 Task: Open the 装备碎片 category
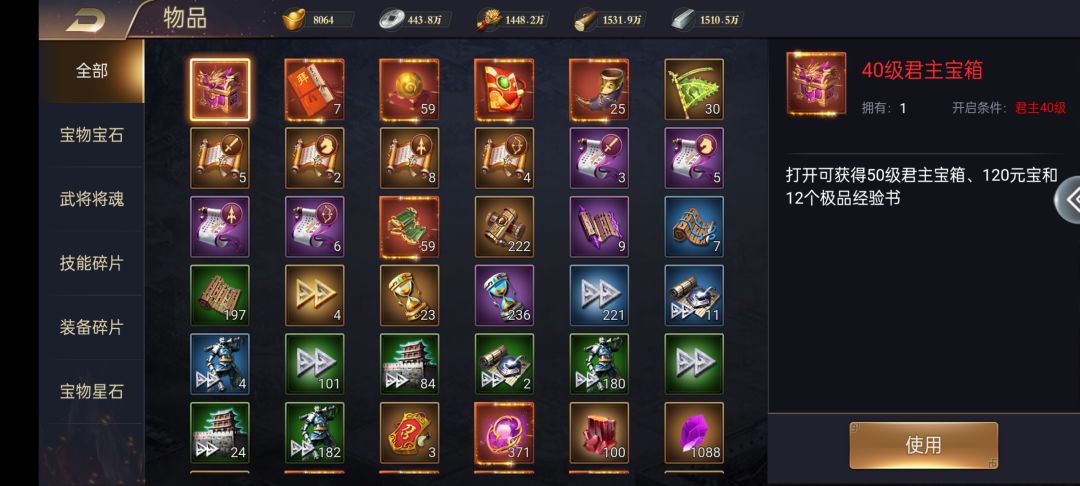tap(92, 327)
